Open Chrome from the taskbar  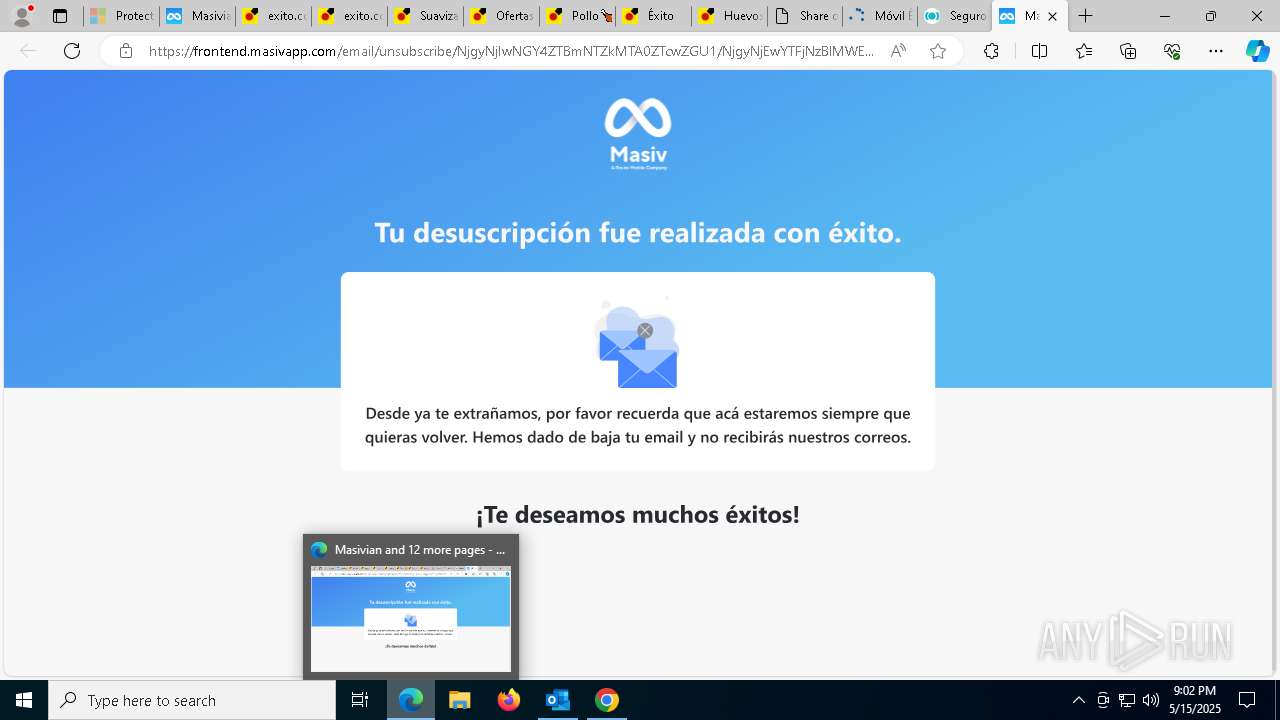(x=606, y=700)
